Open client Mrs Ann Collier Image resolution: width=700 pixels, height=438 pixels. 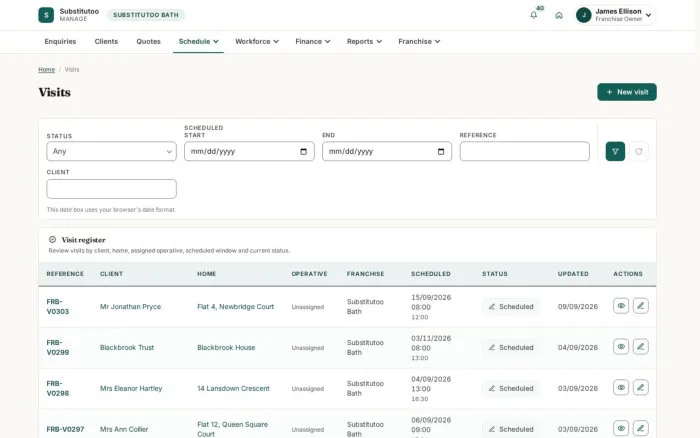click(x=124, y=429)
